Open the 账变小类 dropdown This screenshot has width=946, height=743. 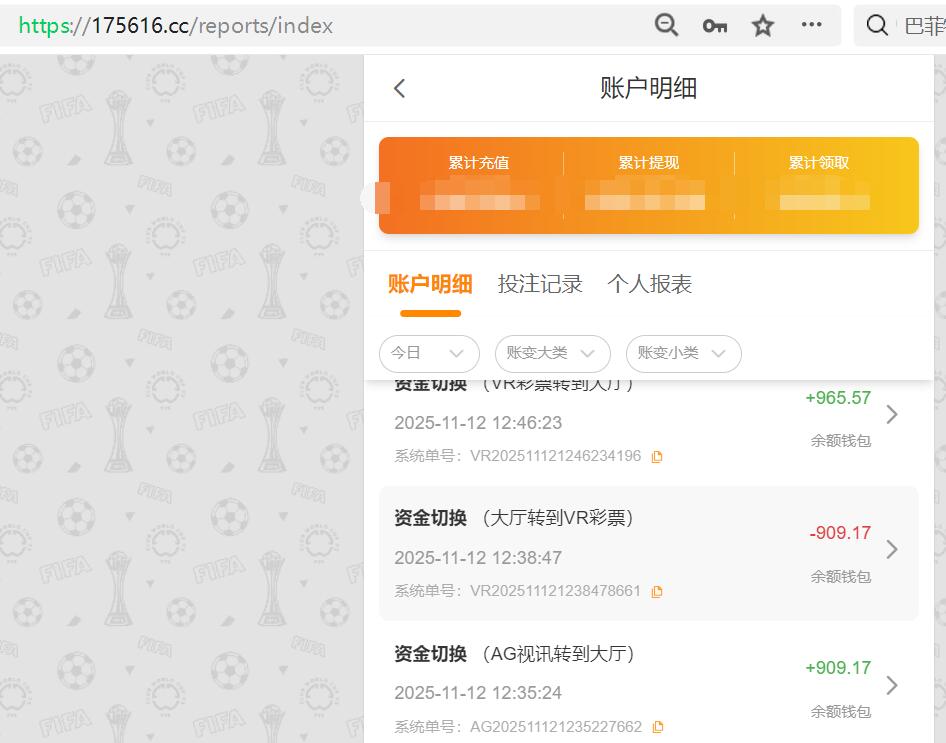pos(683,354)
